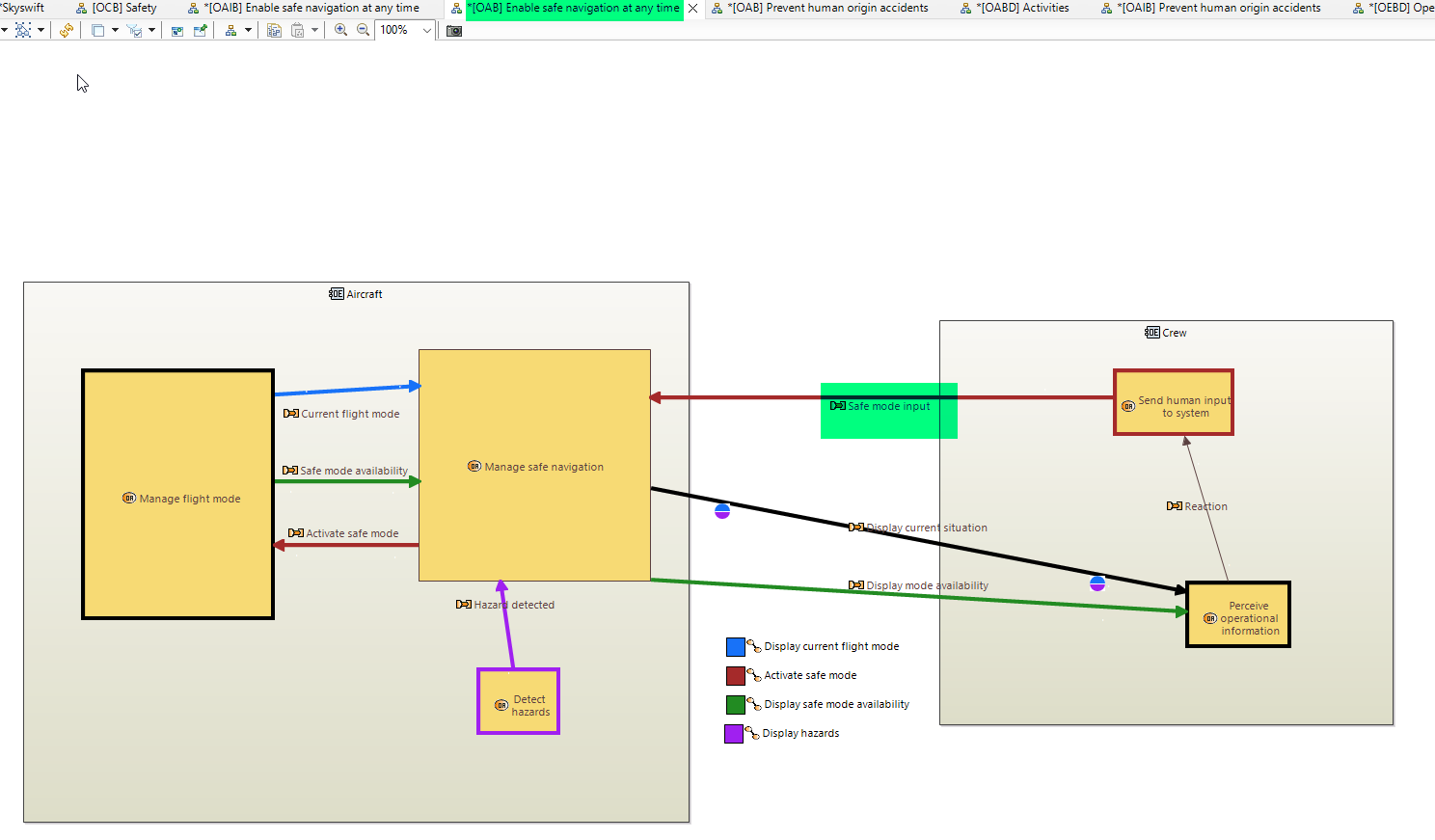Close the active [OAB] Enable safe navigation tab
The height and width of the screenshot is (840, 1435).
click(692, 8)
